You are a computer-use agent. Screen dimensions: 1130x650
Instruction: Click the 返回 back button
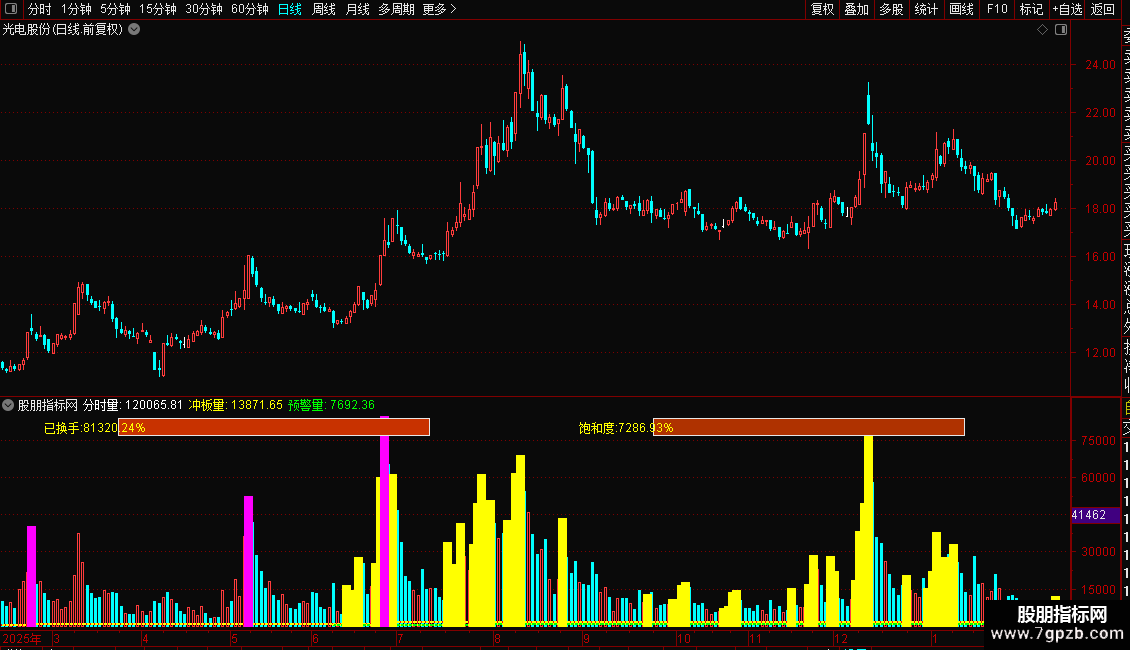click(x=1103, y=9)
